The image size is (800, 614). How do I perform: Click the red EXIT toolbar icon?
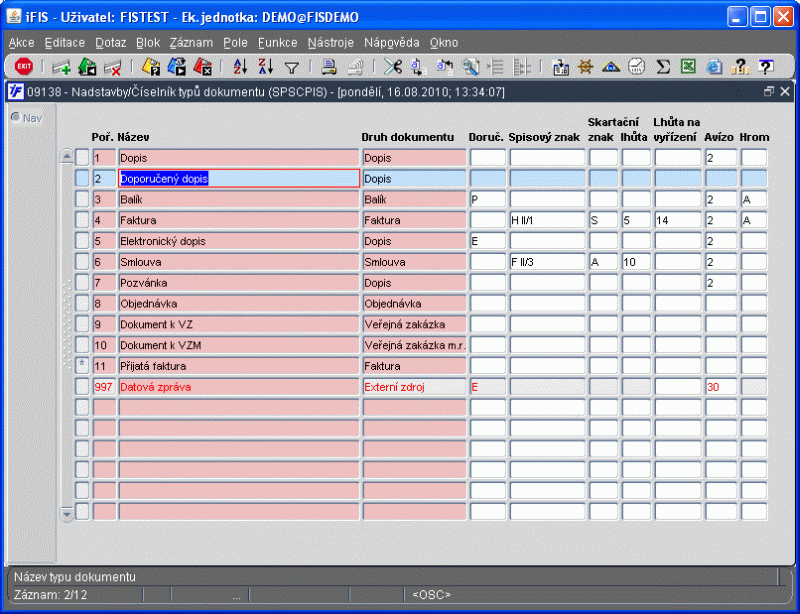click(23, 66)
